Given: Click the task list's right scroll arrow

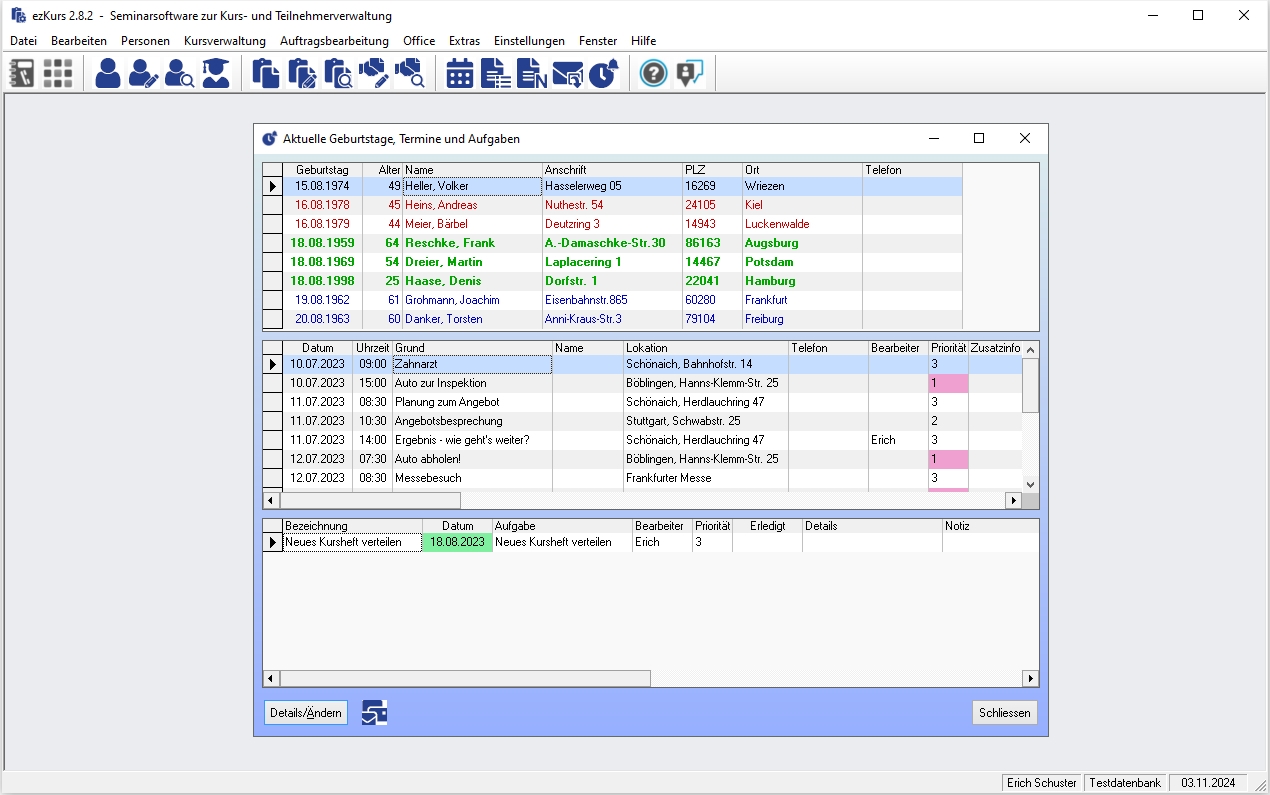Looking at the screenshot, I should 1030,679.
